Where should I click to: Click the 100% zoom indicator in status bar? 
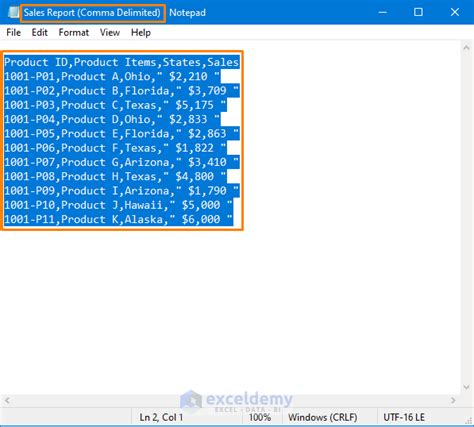click(x=260, y=417)
